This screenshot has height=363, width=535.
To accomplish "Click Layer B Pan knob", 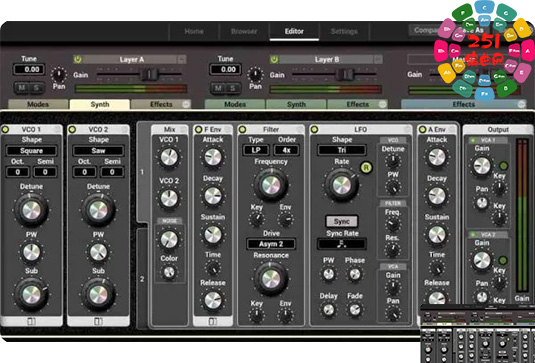I will point(255,74).
